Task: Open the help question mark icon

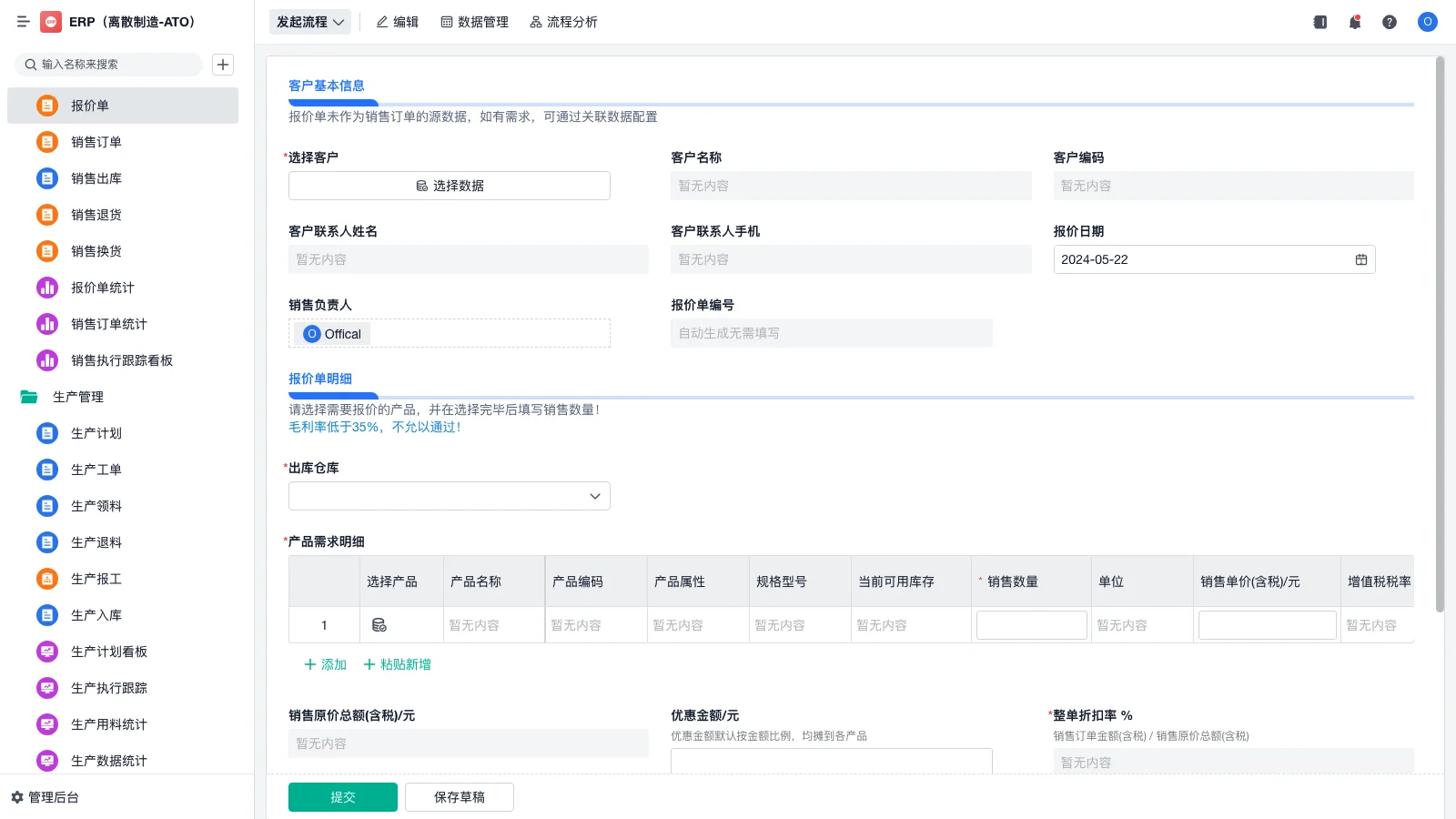Action: click(x=1390, y=22)
